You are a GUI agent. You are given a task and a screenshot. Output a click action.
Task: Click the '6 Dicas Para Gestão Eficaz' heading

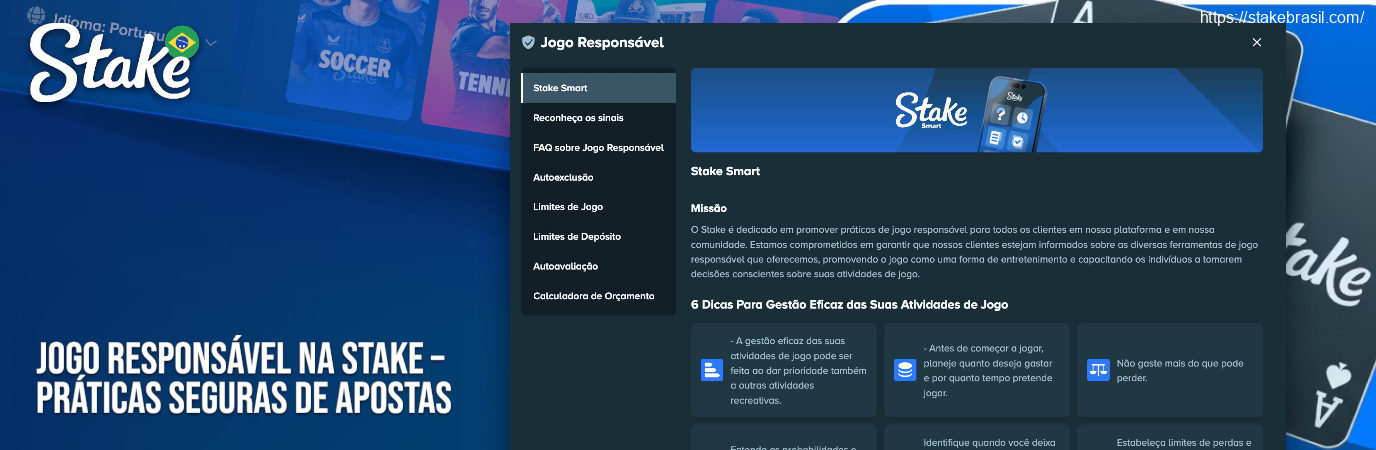pyautogui.click(x=849, y=304)
